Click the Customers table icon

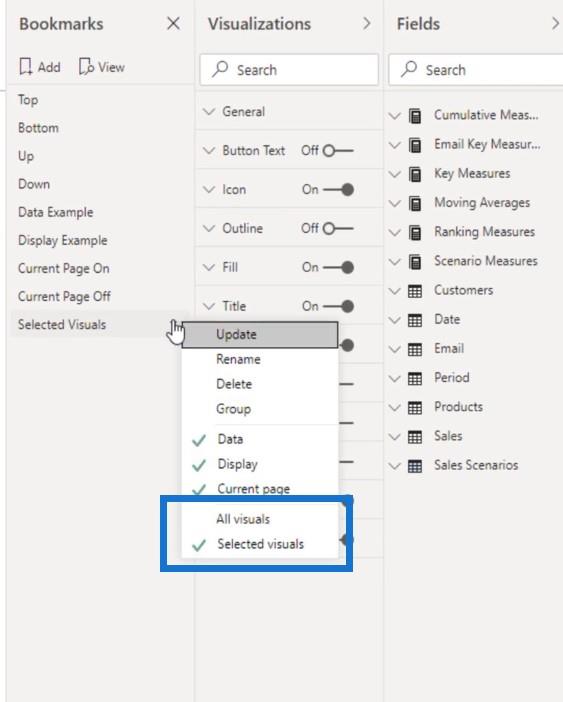point(415,291)
